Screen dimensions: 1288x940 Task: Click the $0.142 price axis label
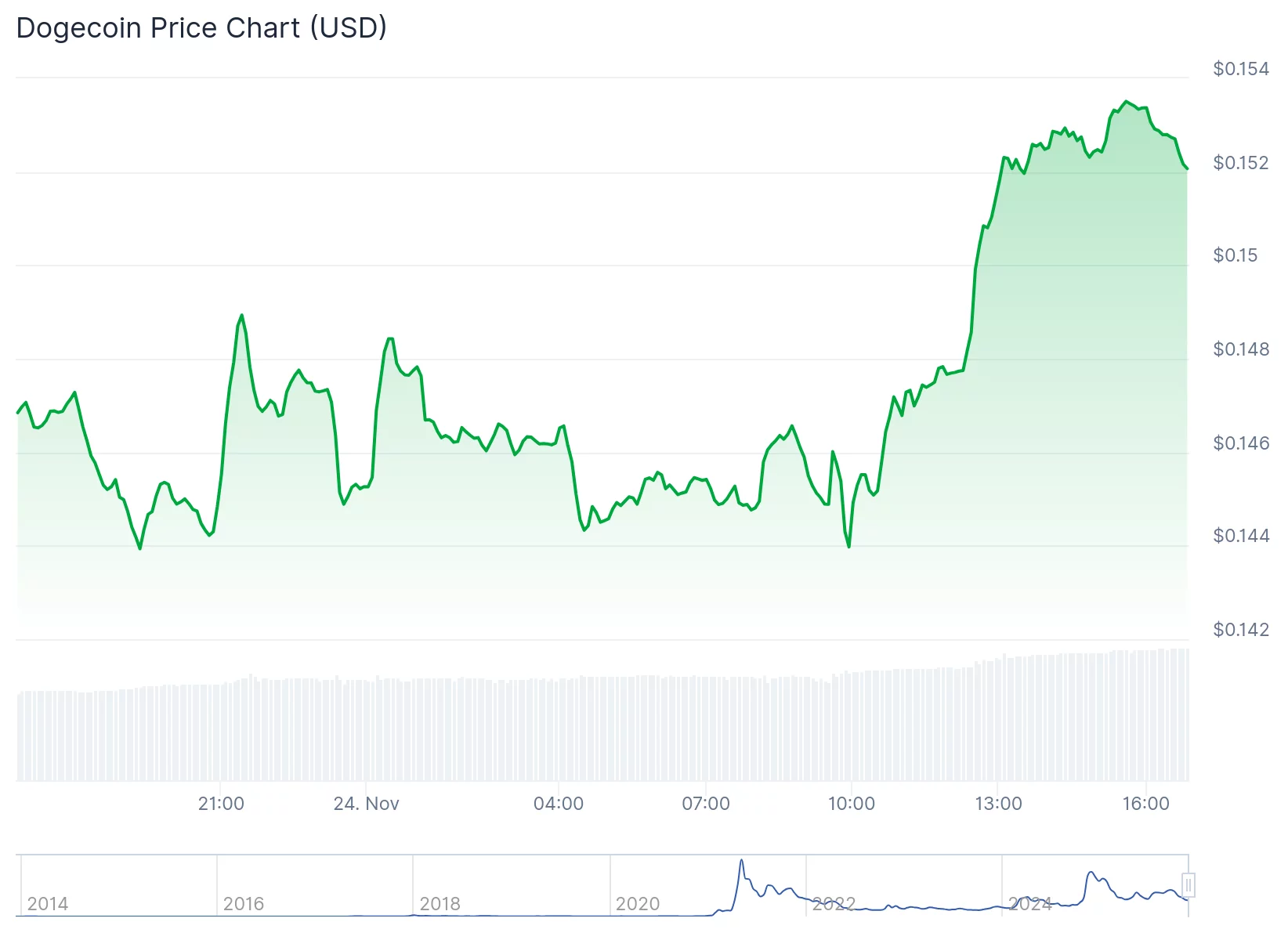[x=1241, y=630]
